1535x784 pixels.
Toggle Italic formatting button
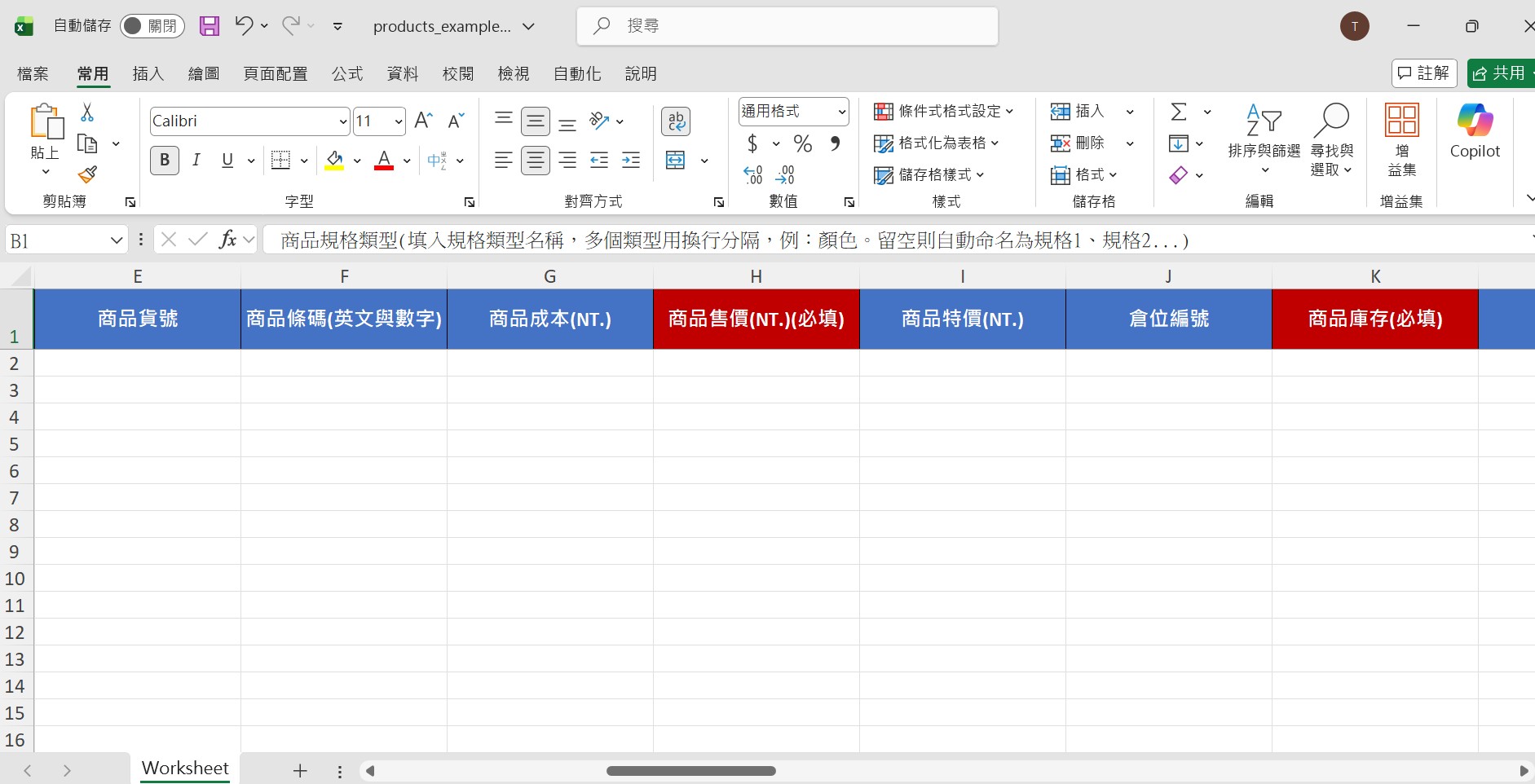pos(196,161)
